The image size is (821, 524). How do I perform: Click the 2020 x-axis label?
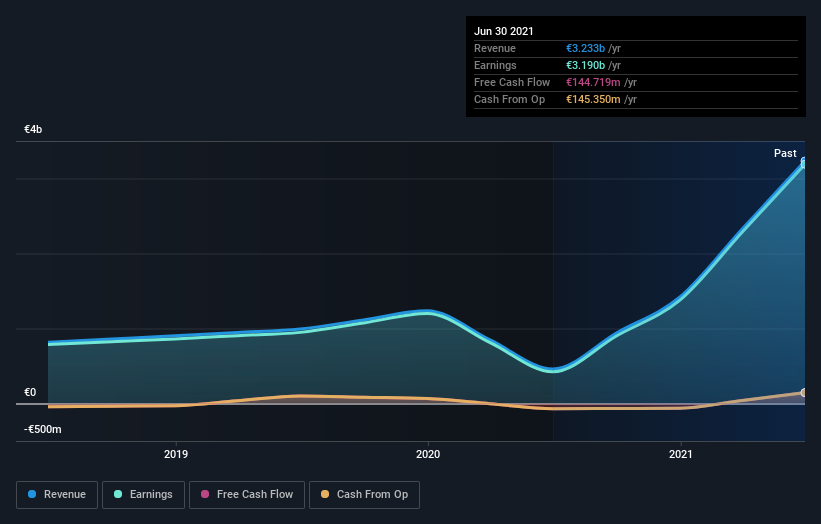tap(428, 454)
